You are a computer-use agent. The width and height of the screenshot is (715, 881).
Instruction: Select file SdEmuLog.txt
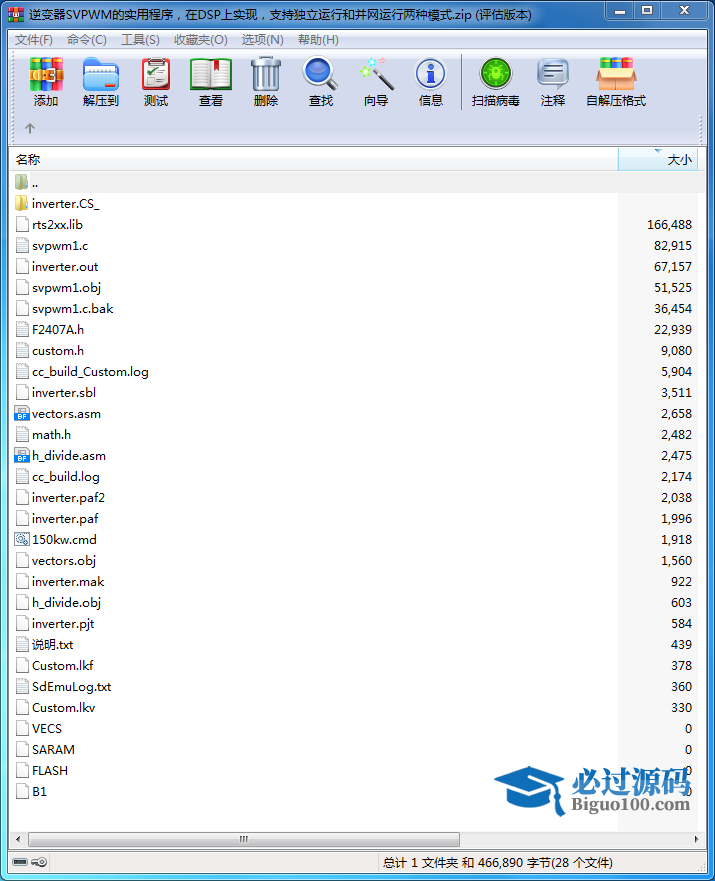pyautogui.click(x=71, y=687)
